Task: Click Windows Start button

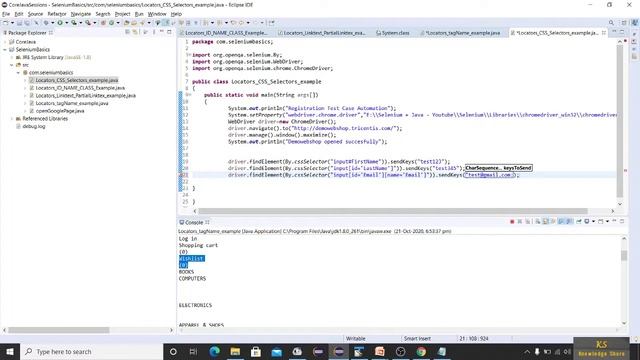Action: [10, 351]
